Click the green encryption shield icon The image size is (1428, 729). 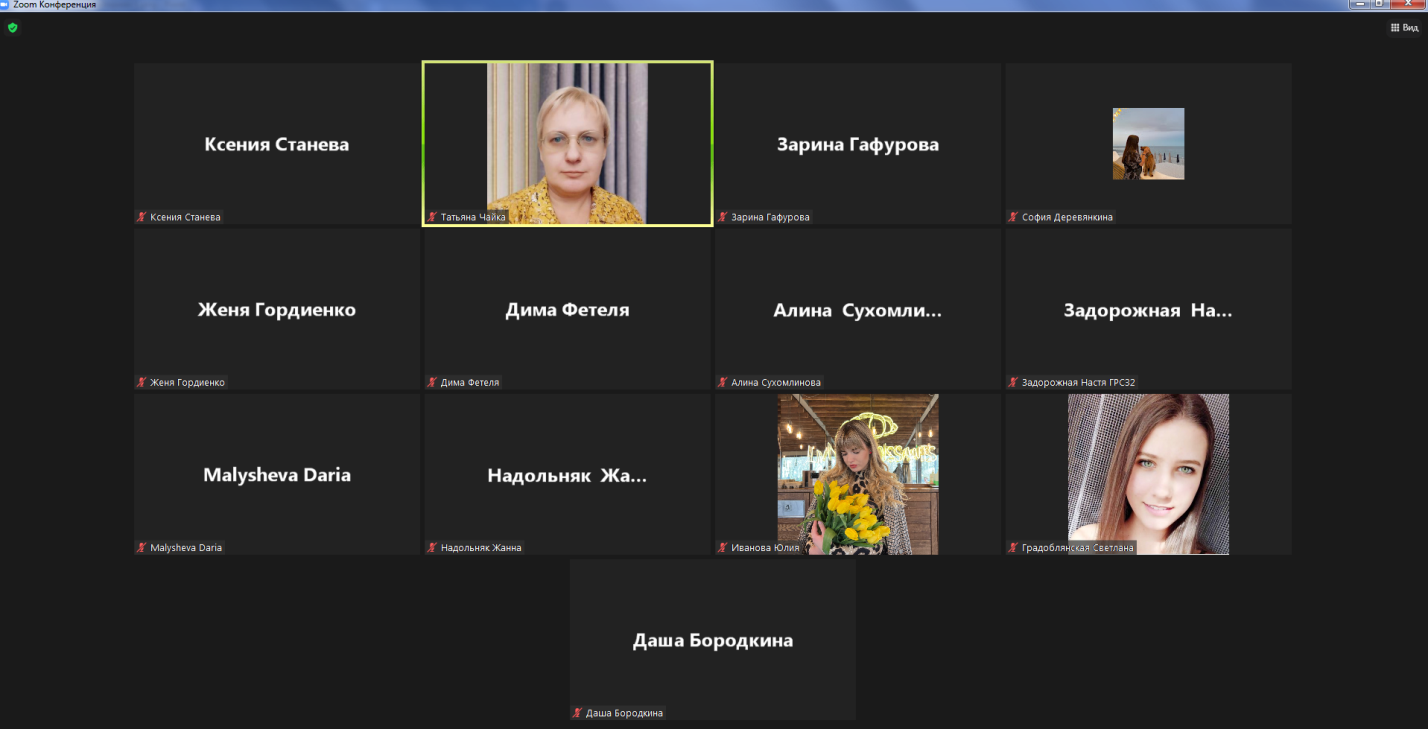point(13,28)
